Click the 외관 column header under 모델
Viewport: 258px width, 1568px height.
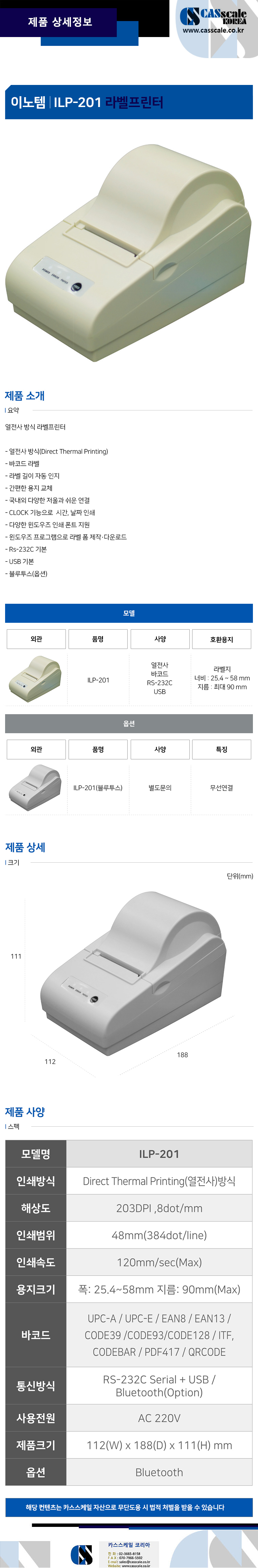[37, 639]
